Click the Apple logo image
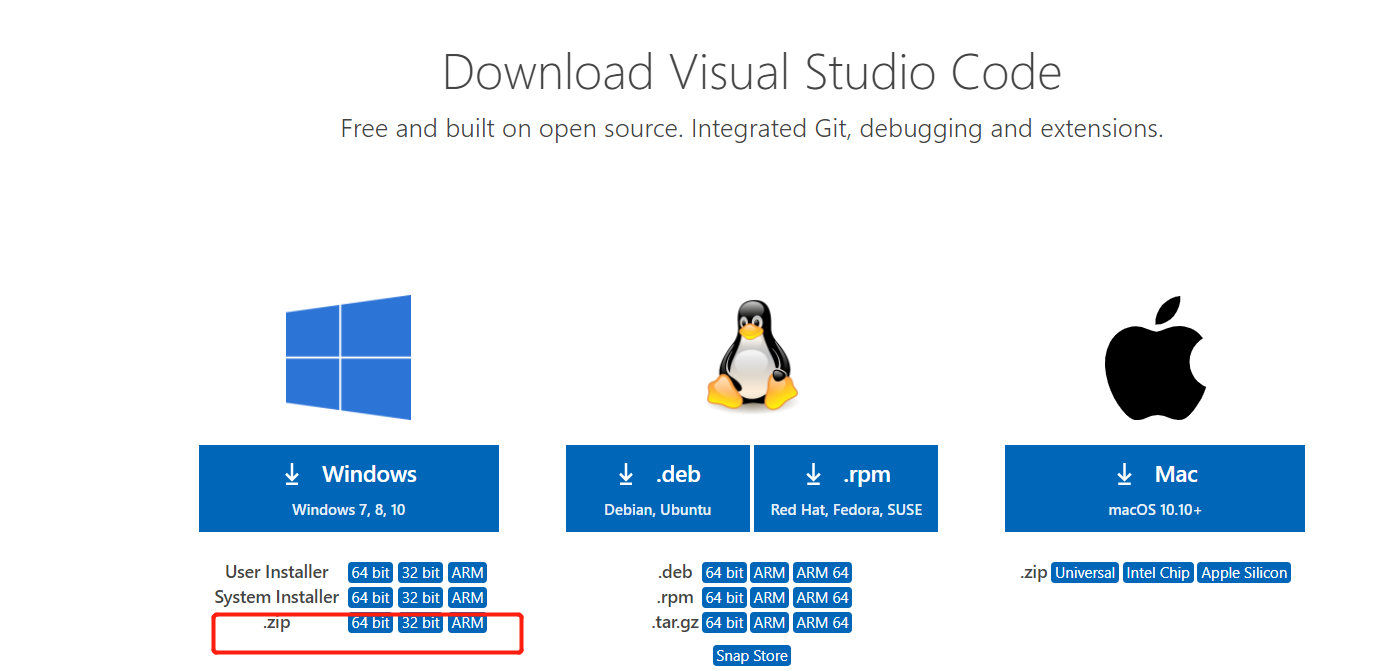 1154,357
